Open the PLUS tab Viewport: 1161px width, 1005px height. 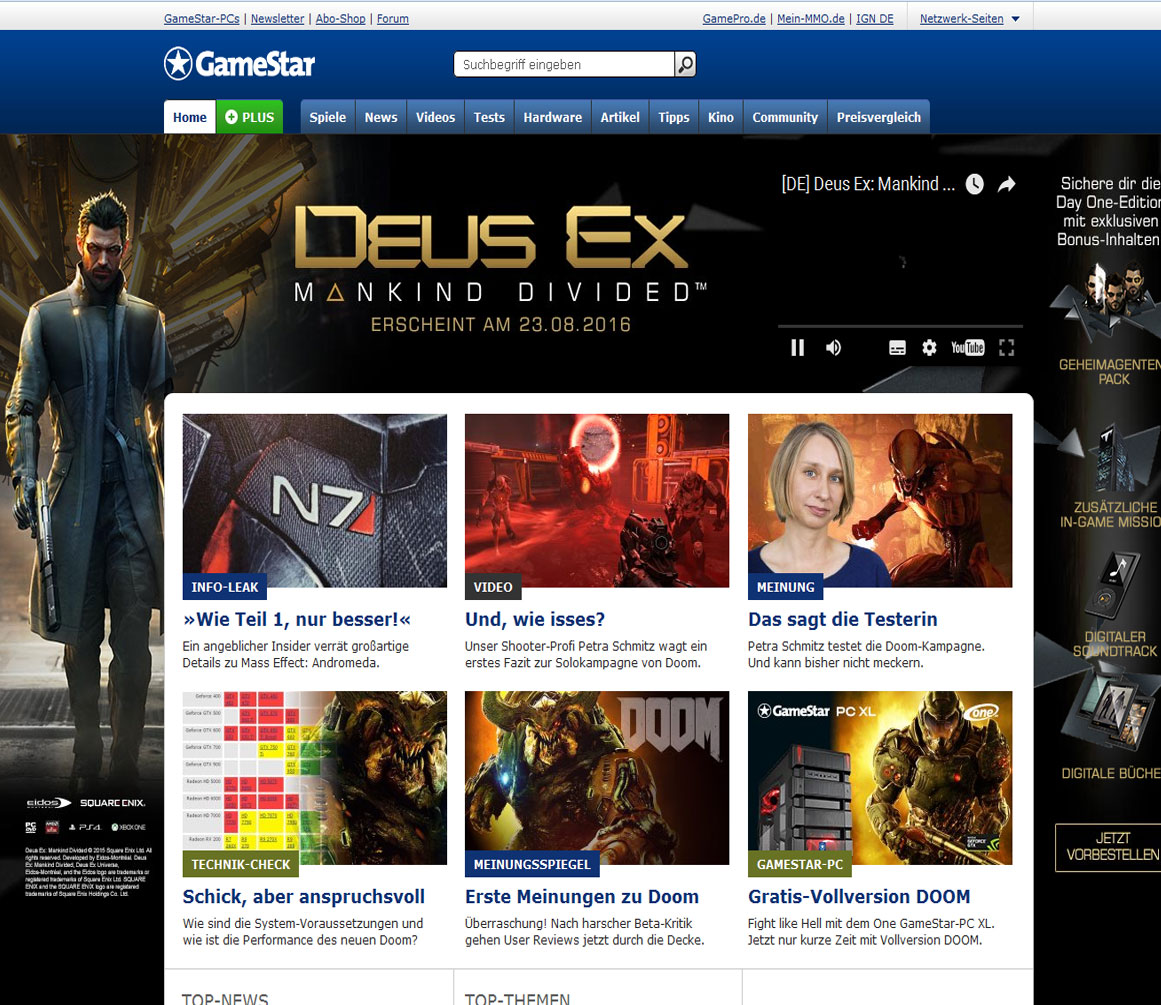pos(250,117)
